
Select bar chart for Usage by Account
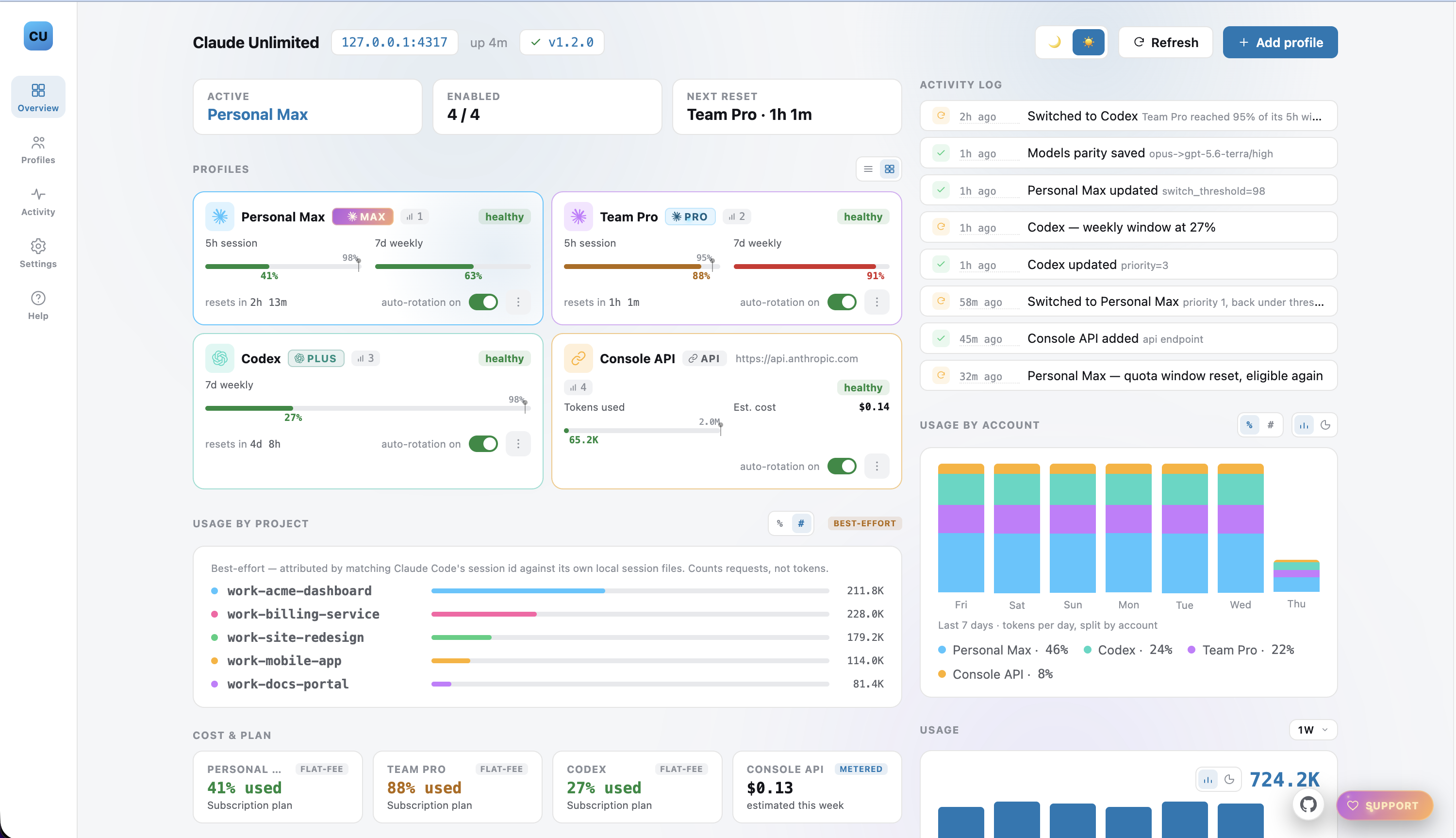(1304, 425)
